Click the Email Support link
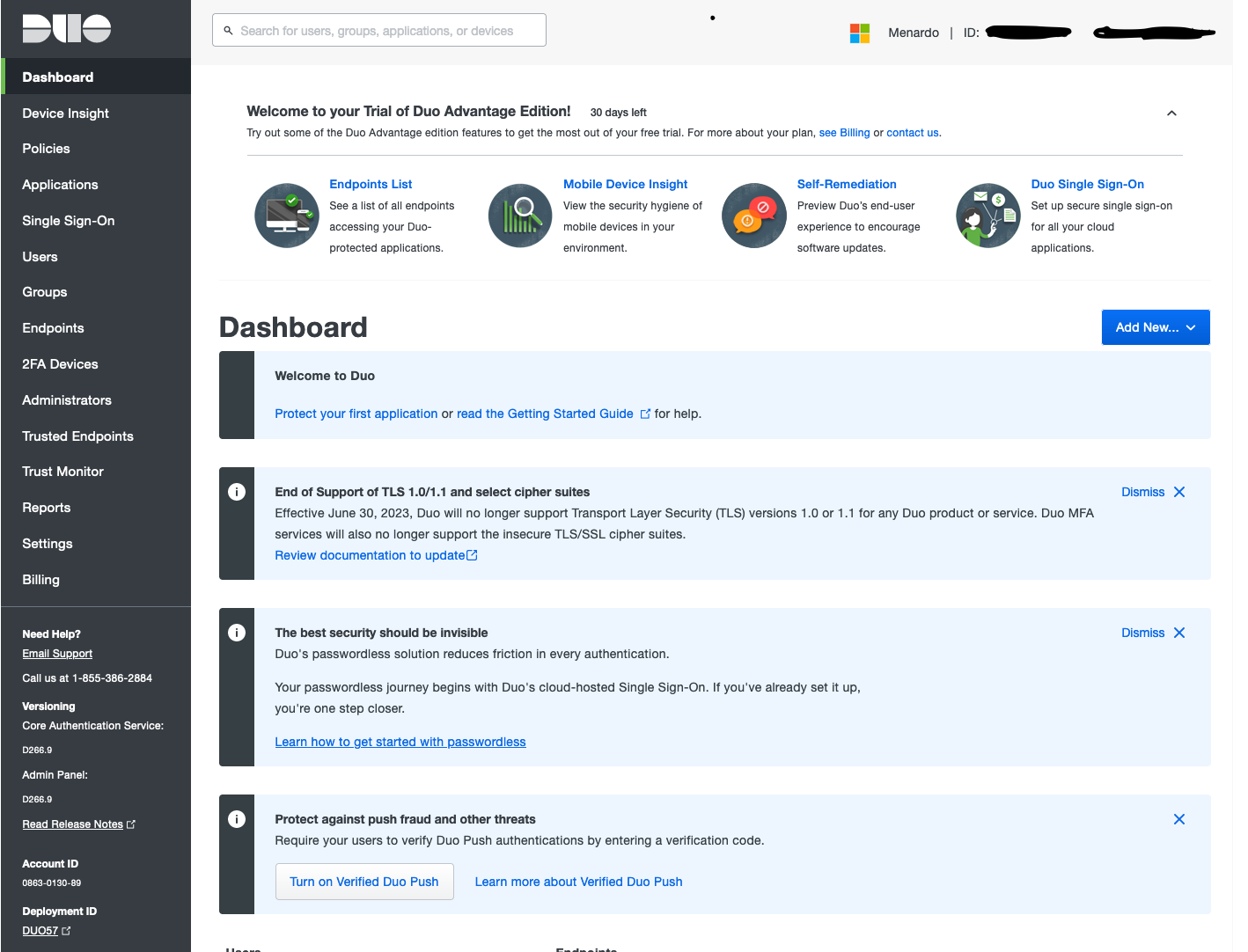The height and width of the screenshot is (952, 1248). [x=57, y=654]
